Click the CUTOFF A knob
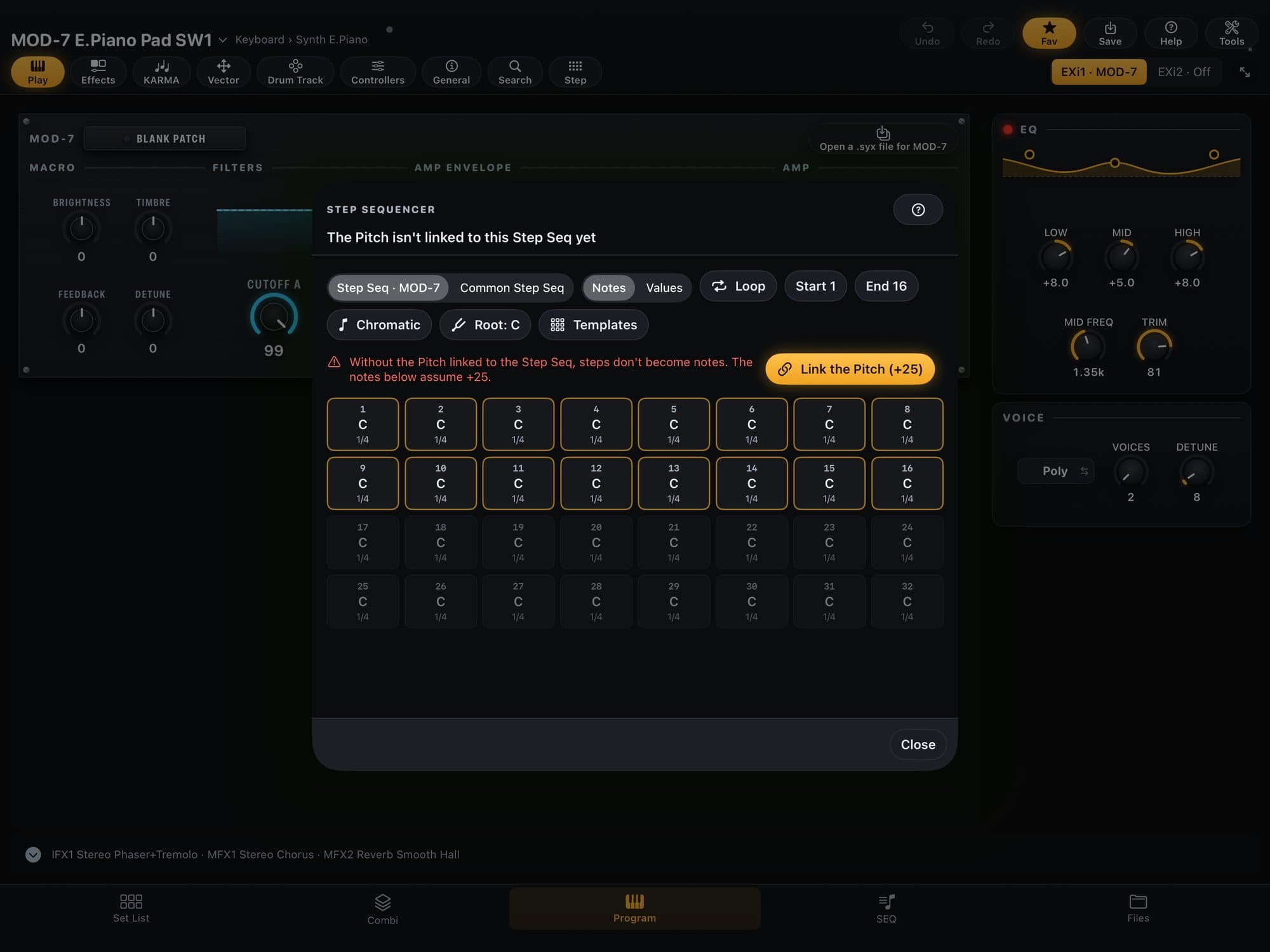Screen dimensions: 1270x952 [x=274, y=315]
